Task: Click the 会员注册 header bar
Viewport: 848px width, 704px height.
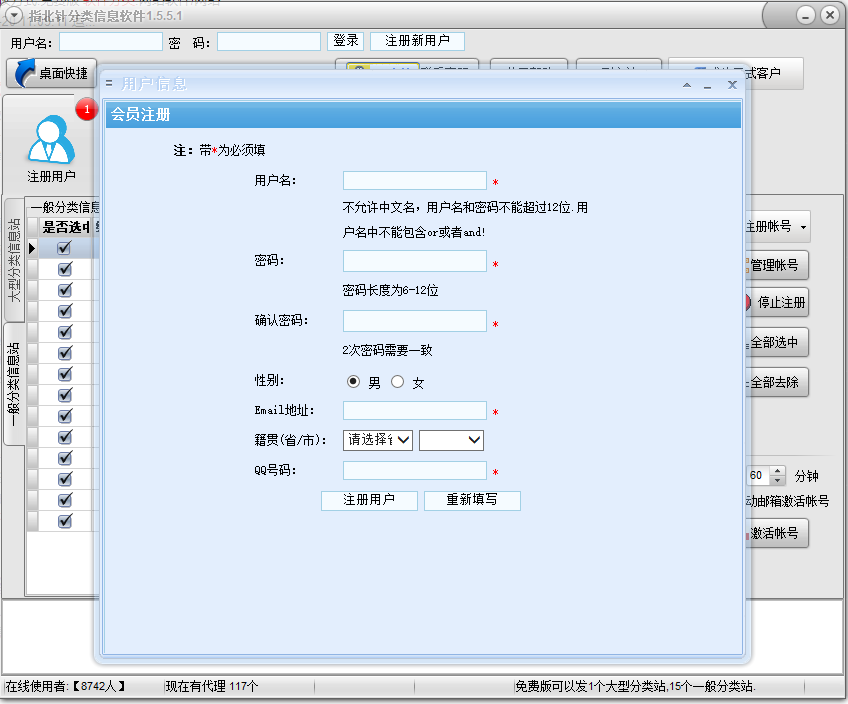Action: [423, 114]
